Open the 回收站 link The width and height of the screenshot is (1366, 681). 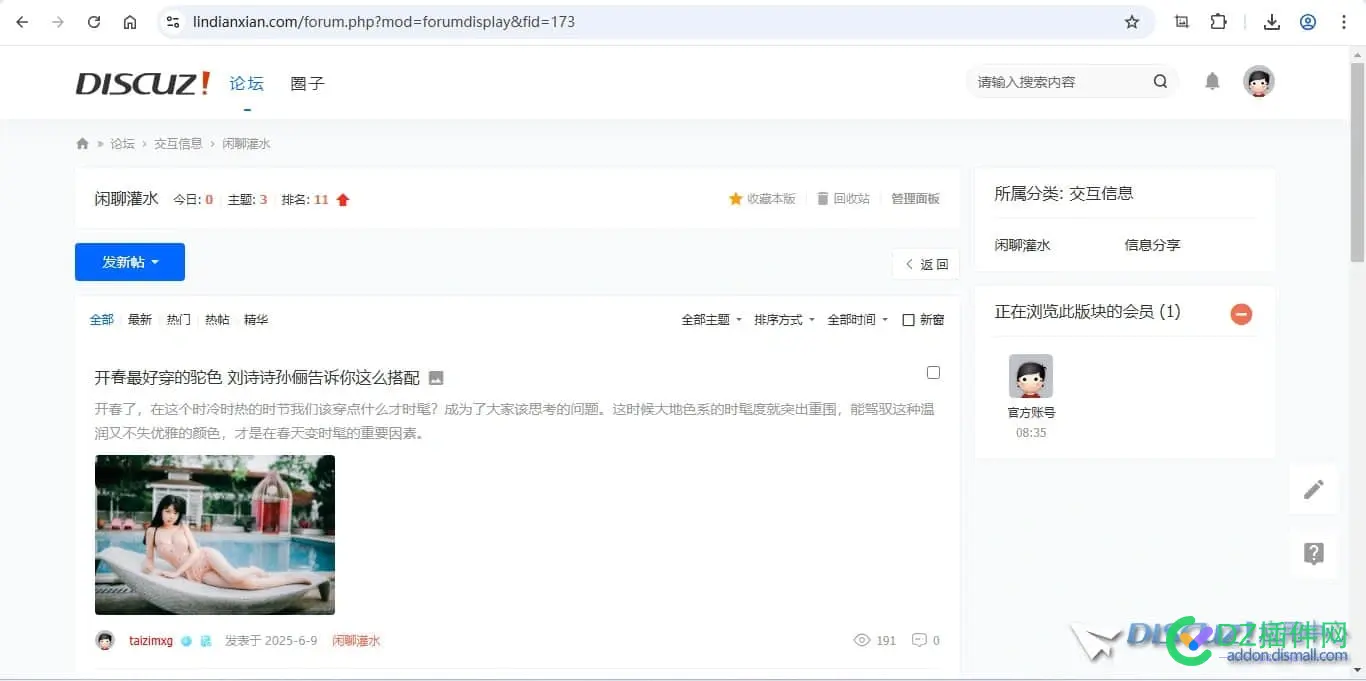pos(843,199)
